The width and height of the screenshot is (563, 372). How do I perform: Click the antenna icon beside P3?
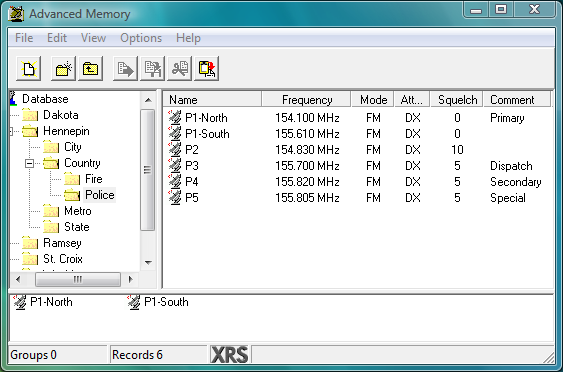coord(175,166)
